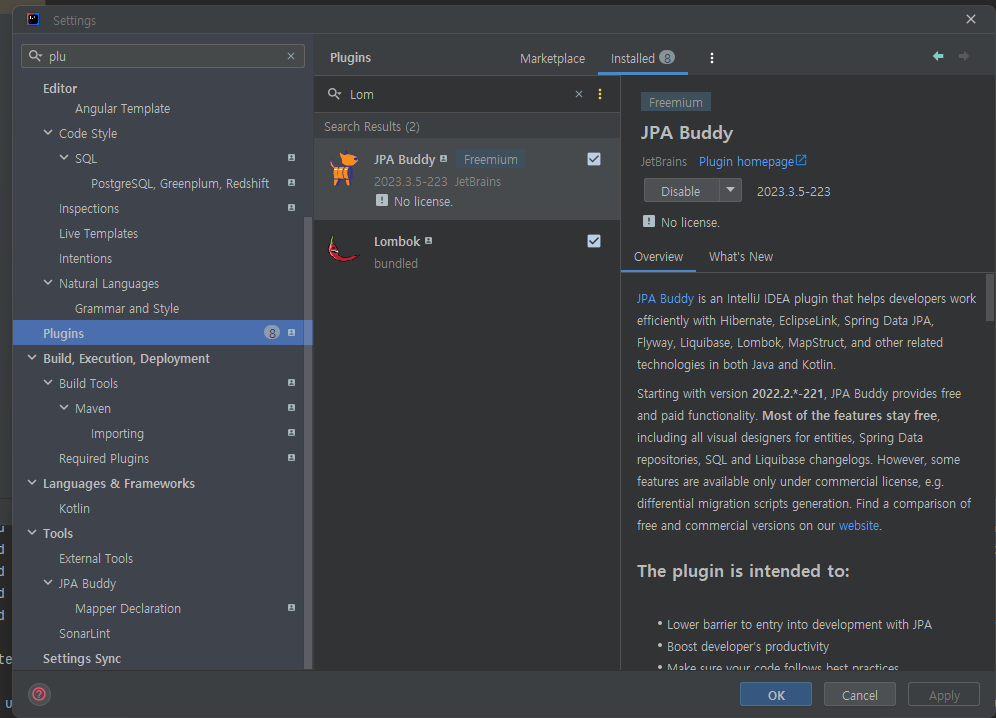Click project-level icon beside Build Tools
The height and width of the screenshot is (718, 996).
click(291, 383)
